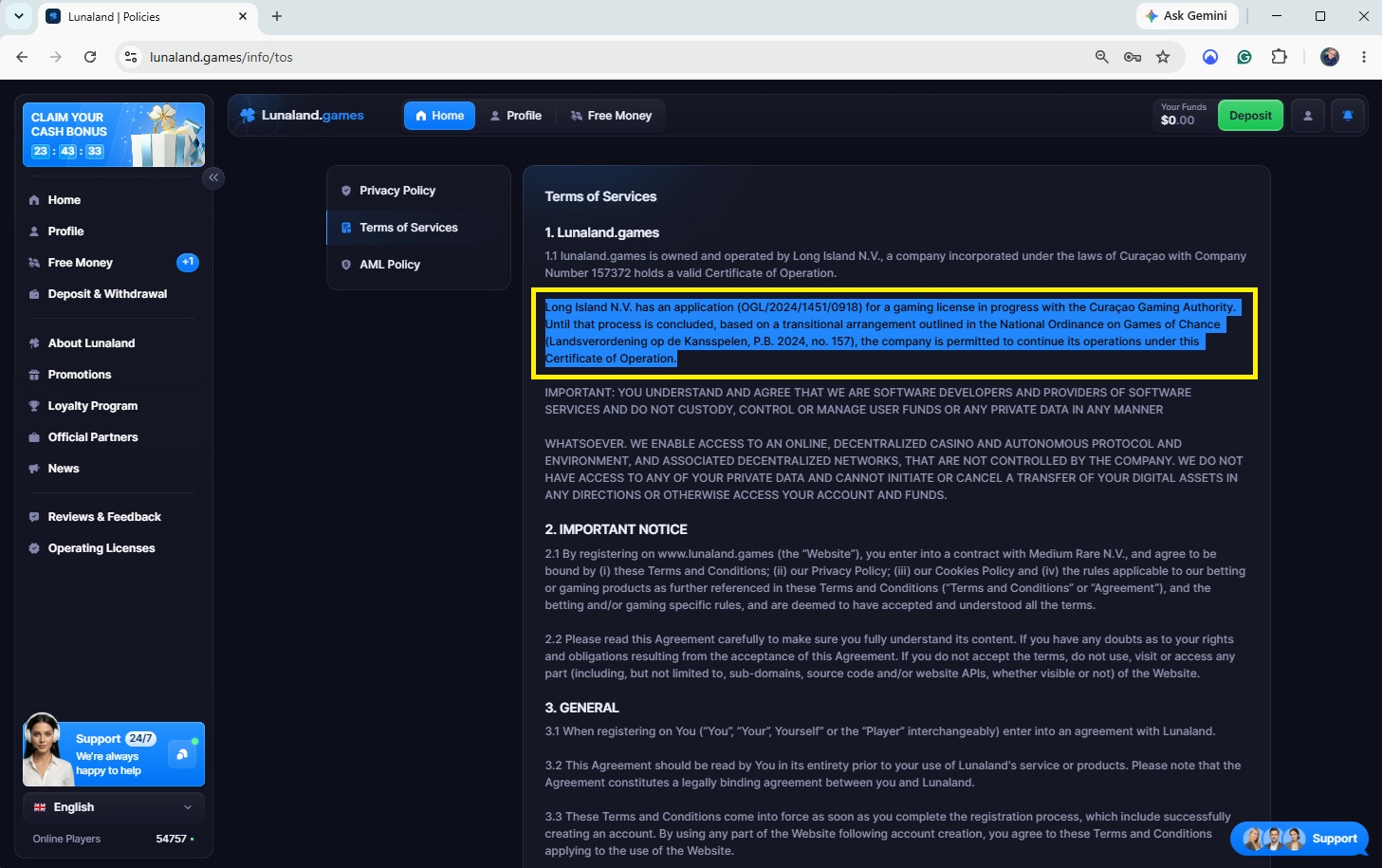Click the '3. GENERAL' heading
The height and width of the screenshot is (868, 1382).
[581, 708]
